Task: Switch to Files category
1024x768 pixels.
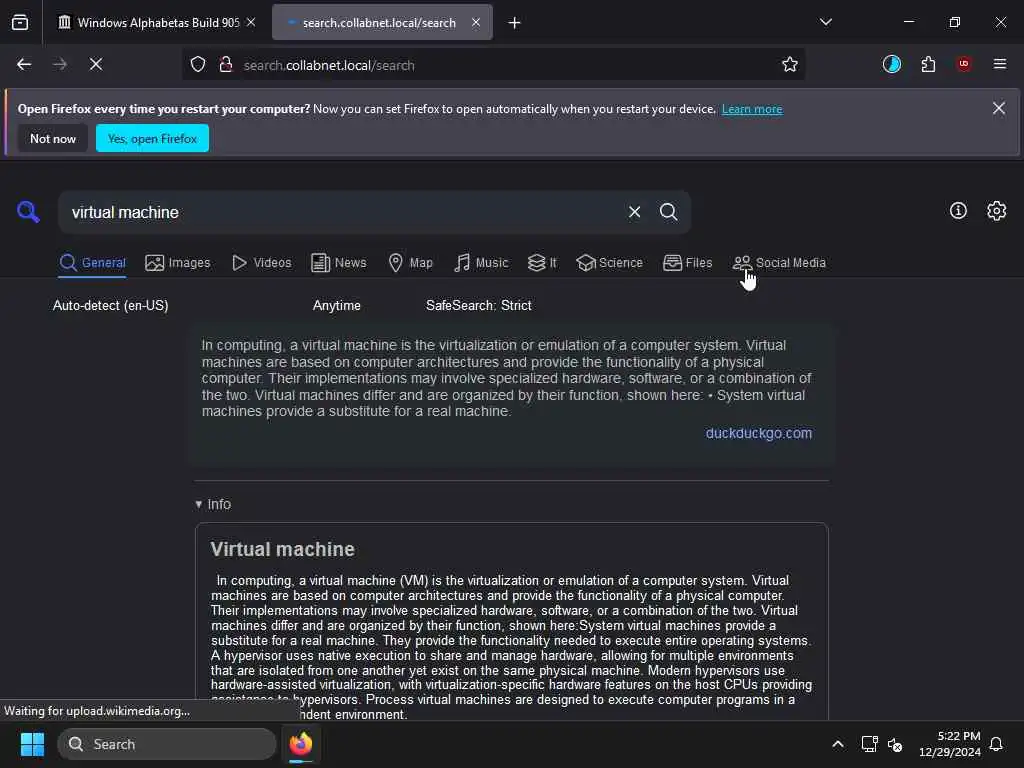Action: click(688, 263)
